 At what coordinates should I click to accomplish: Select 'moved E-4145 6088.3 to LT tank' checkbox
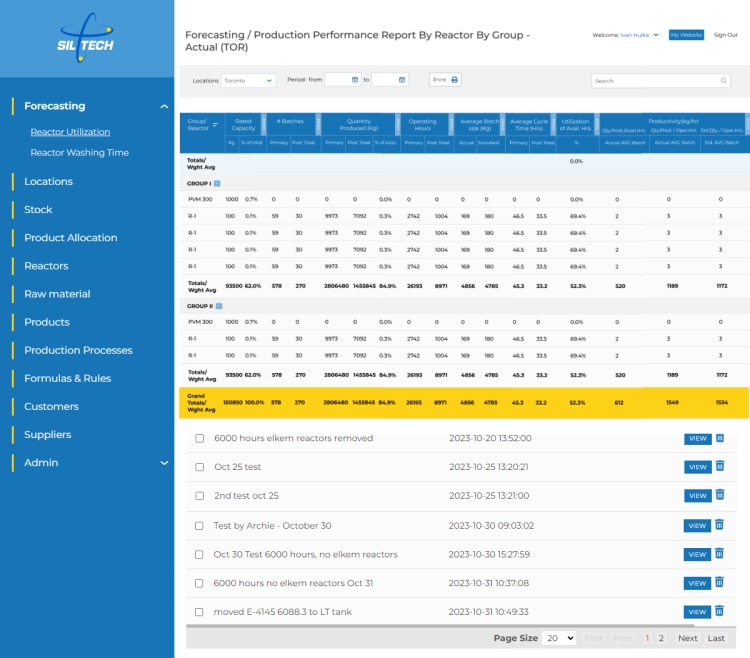point(199,612)
